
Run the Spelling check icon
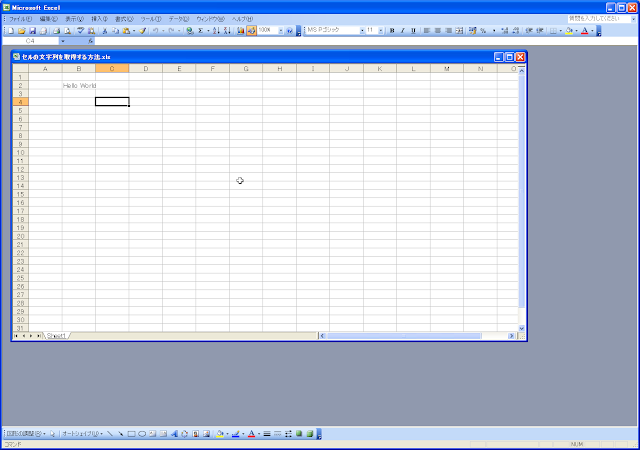pos(80,31)
